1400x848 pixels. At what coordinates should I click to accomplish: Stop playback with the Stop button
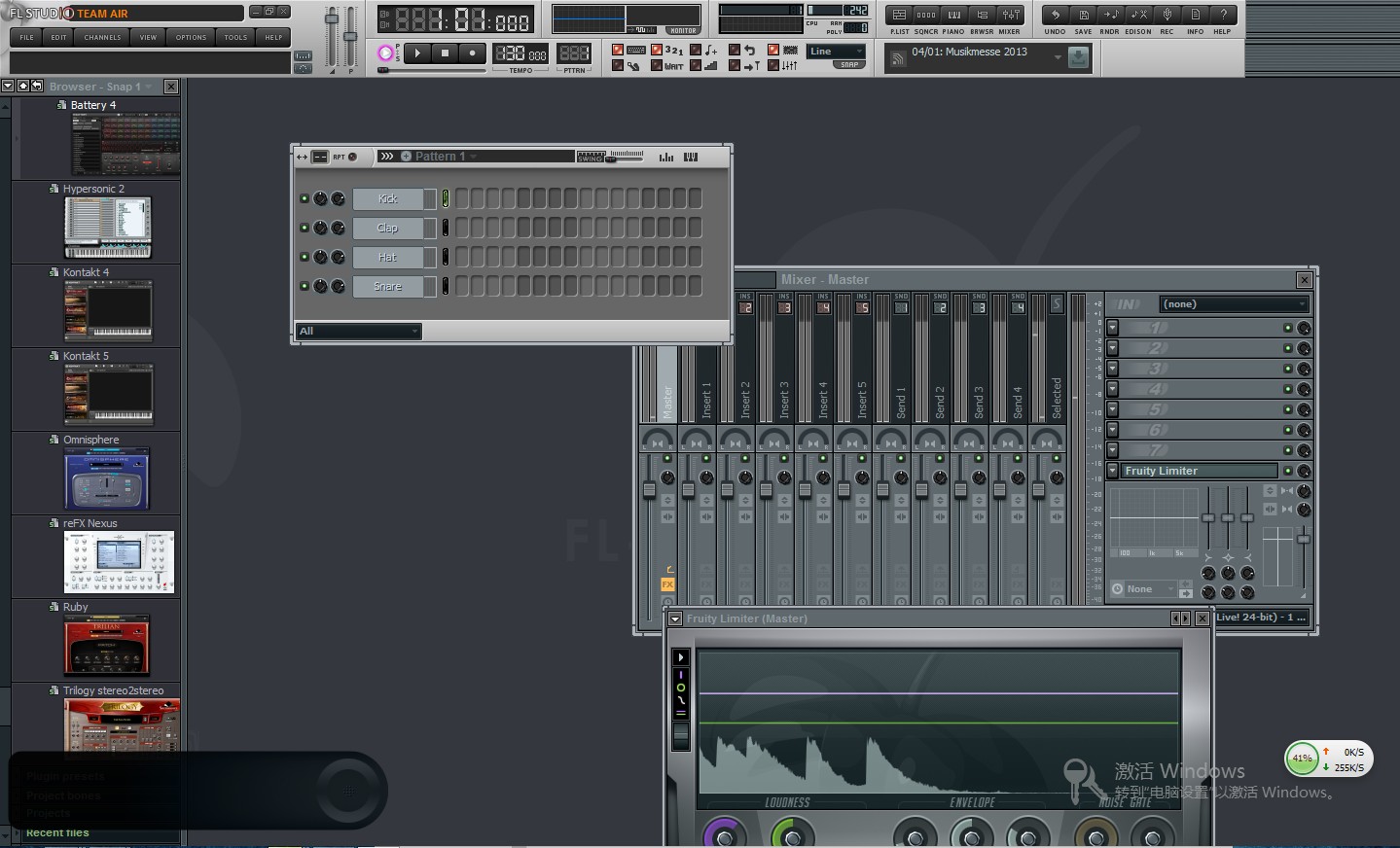(446, 53)
